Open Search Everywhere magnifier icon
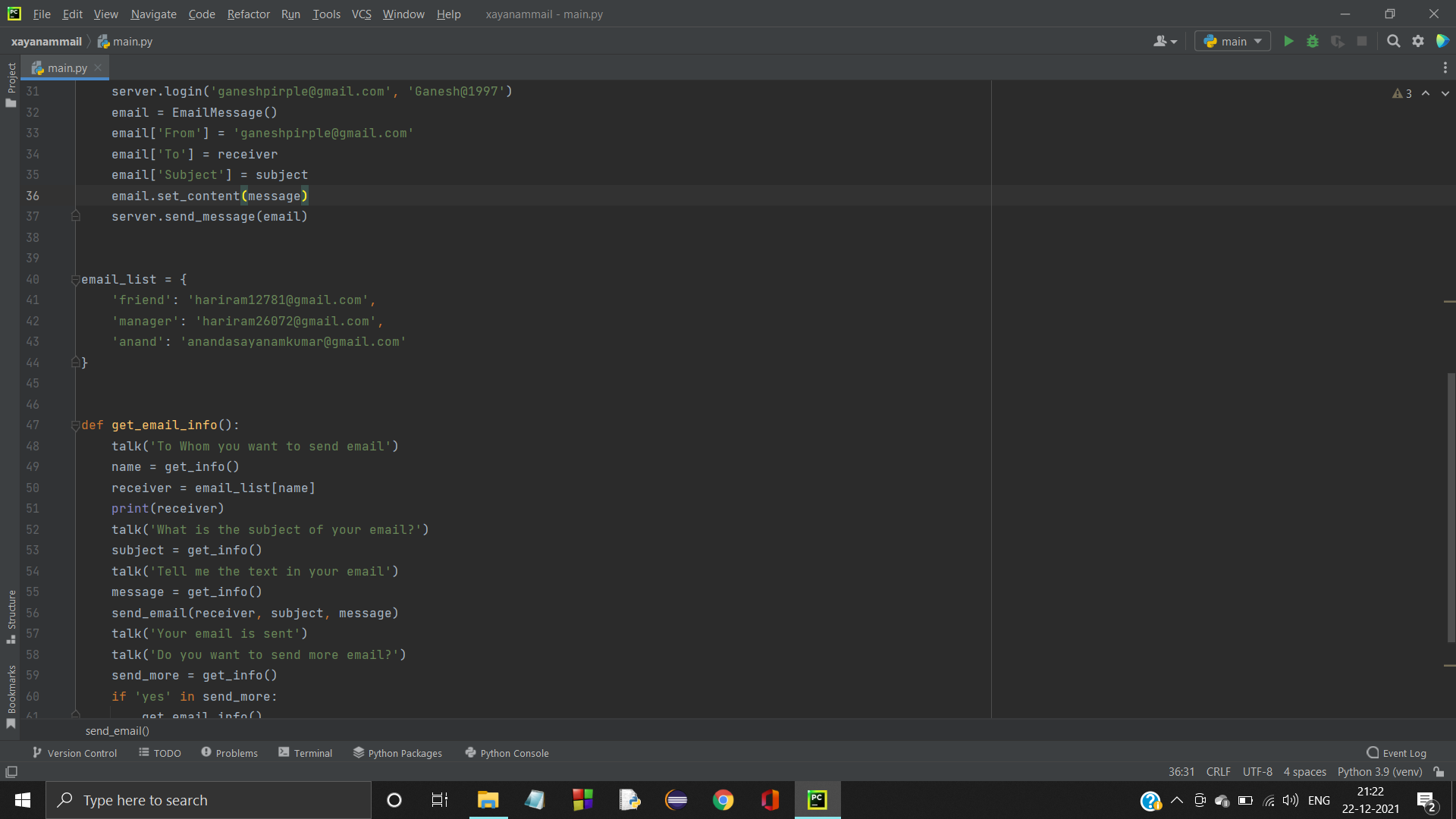The image size is (1456, 819). pos(1393,41)
